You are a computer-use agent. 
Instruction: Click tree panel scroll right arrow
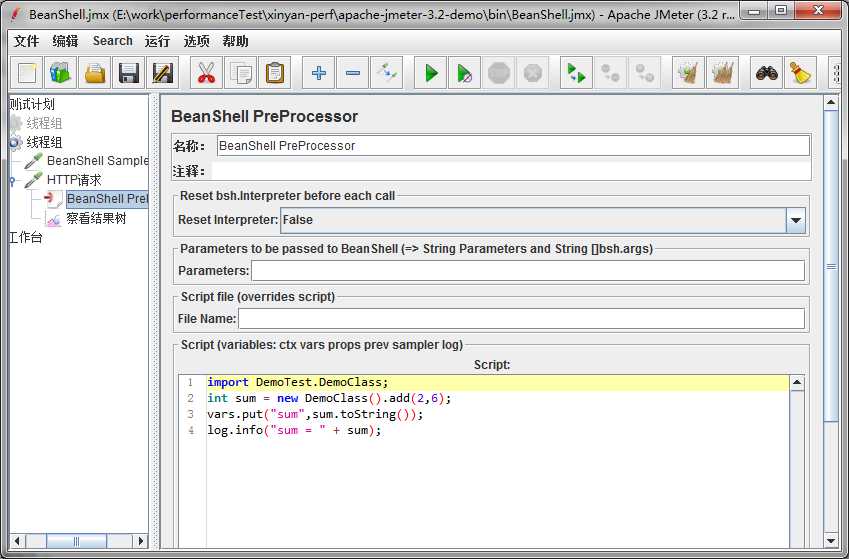(x=141, y=541)
